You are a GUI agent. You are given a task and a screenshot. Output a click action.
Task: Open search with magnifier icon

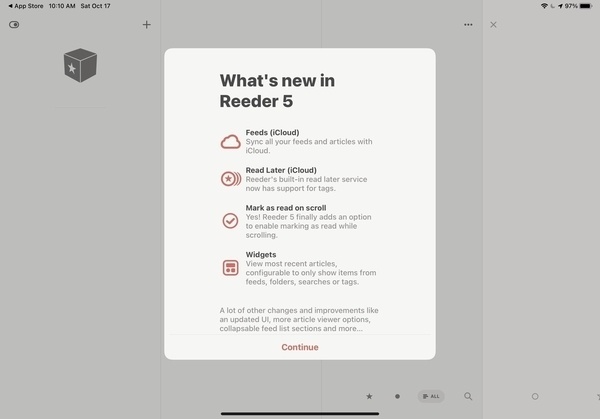click(468, 396)
